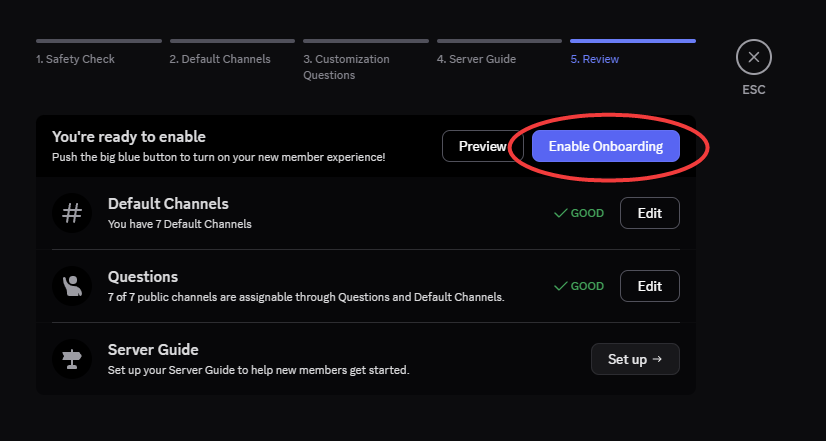Switch to step 4 Server Guide
The height and width of the screenshot is (441, 826).
click(476, 59)
